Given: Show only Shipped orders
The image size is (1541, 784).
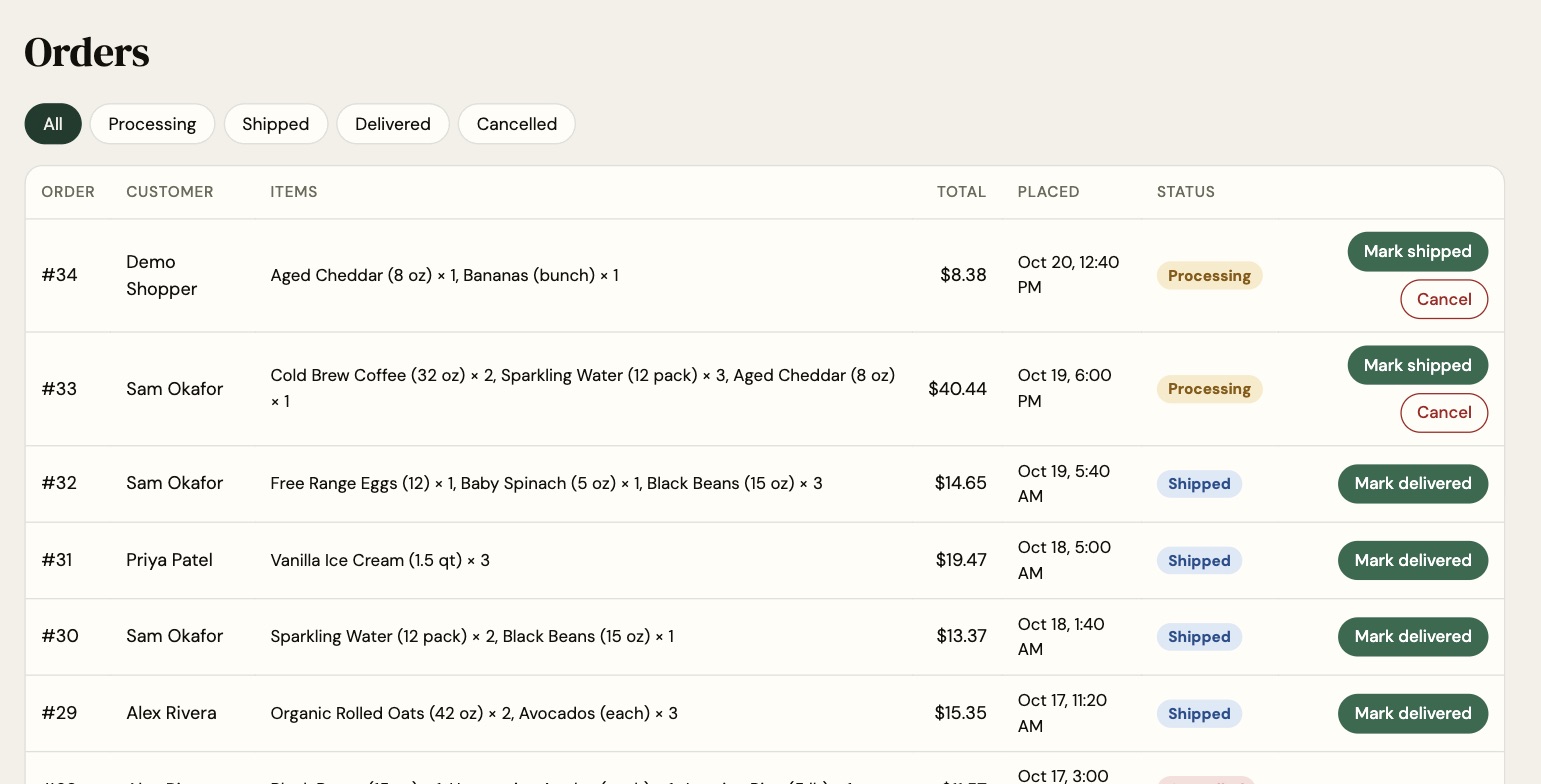Looking at the screenshot, I should [275, 124].
